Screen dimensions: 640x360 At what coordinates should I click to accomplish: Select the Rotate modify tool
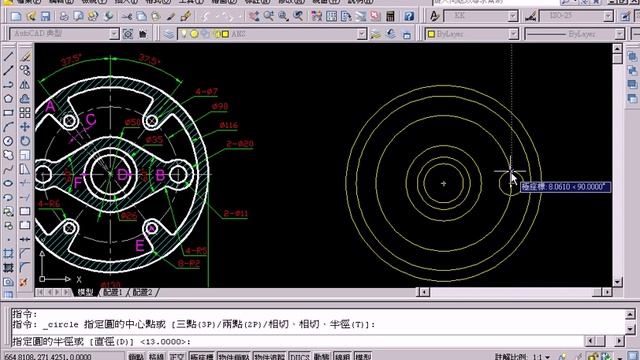25,141
